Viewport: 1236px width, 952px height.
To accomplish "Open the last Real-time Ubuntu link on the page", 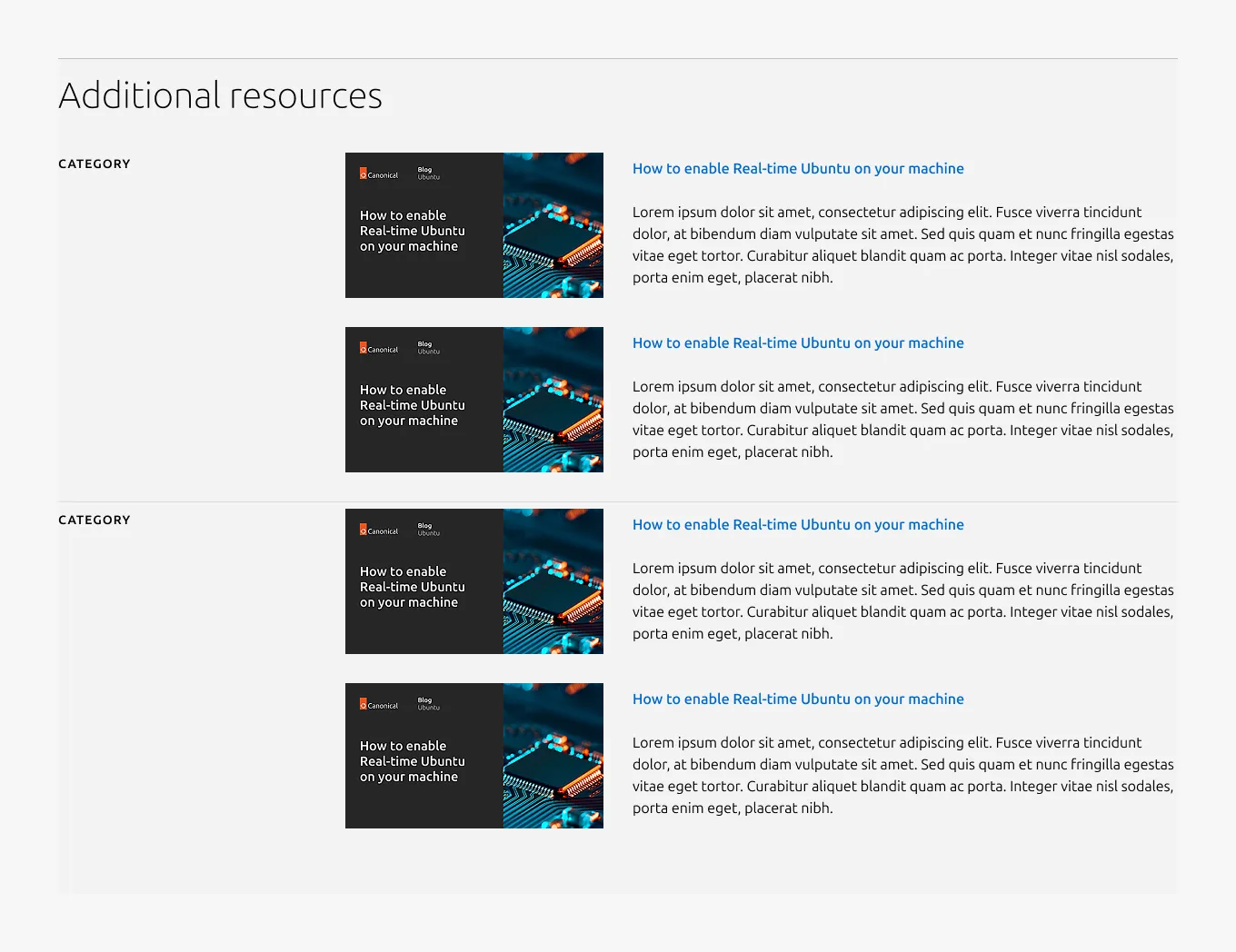I will click(x=798, y=699).
